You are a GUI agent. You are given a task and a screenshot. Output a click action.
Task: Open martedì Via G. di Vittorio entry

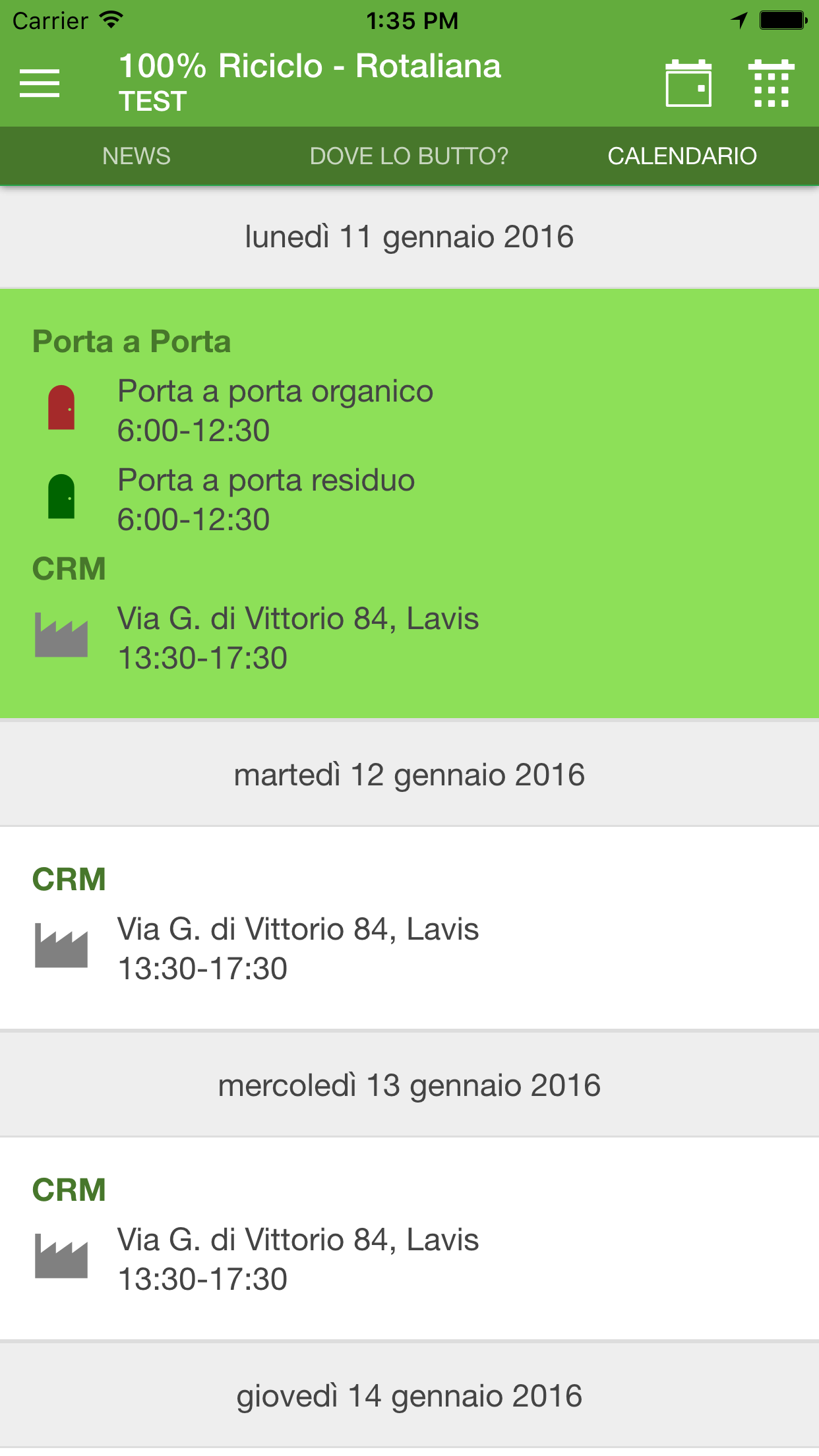[409, 949]
